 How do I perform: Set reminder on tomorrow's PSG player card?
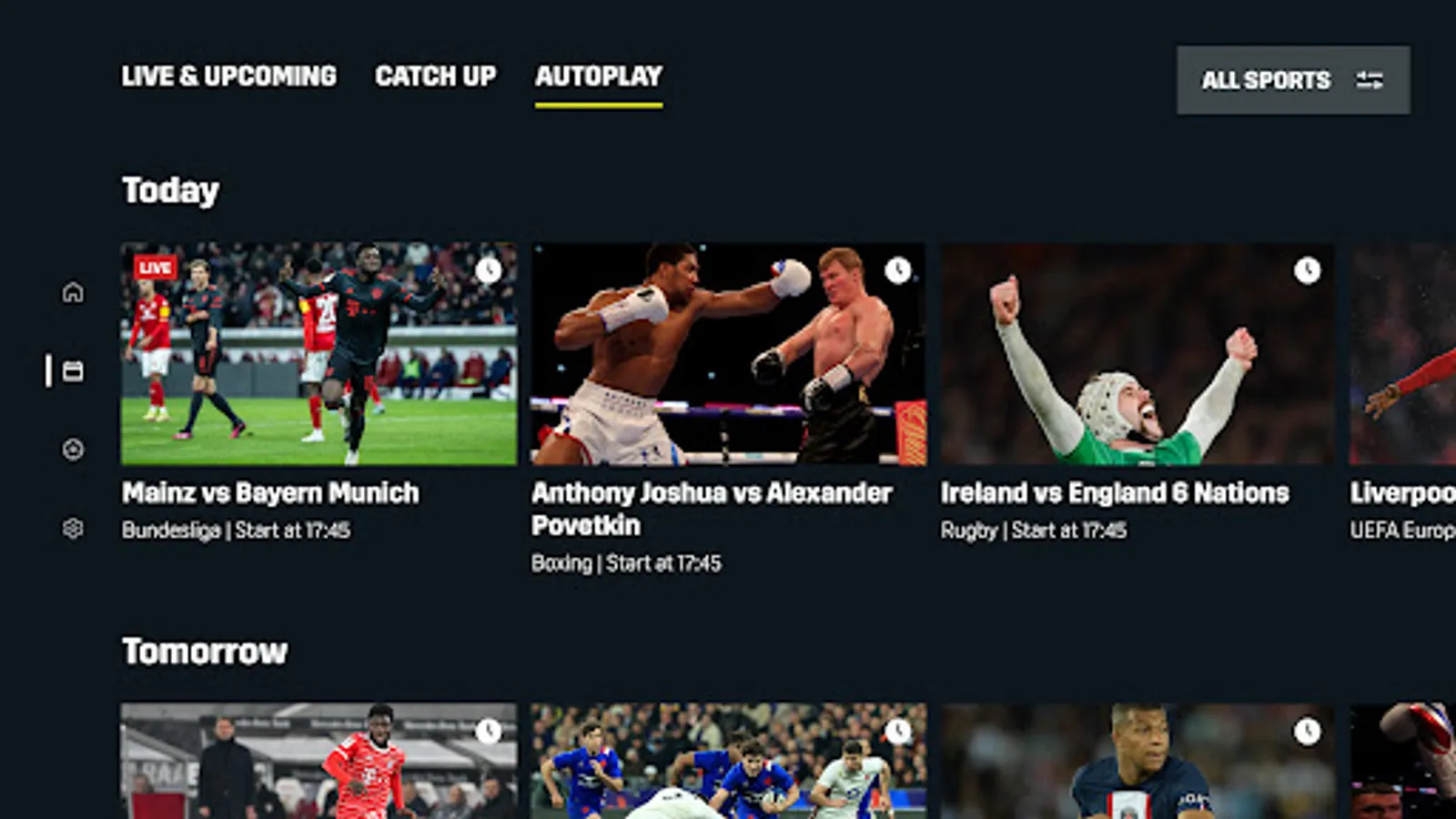pos(1308,731)
